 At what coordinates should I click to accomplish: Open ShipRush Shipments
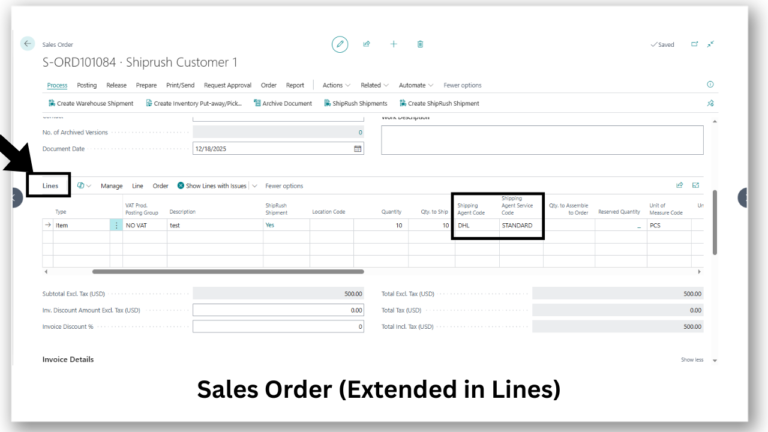pos(356,103)
